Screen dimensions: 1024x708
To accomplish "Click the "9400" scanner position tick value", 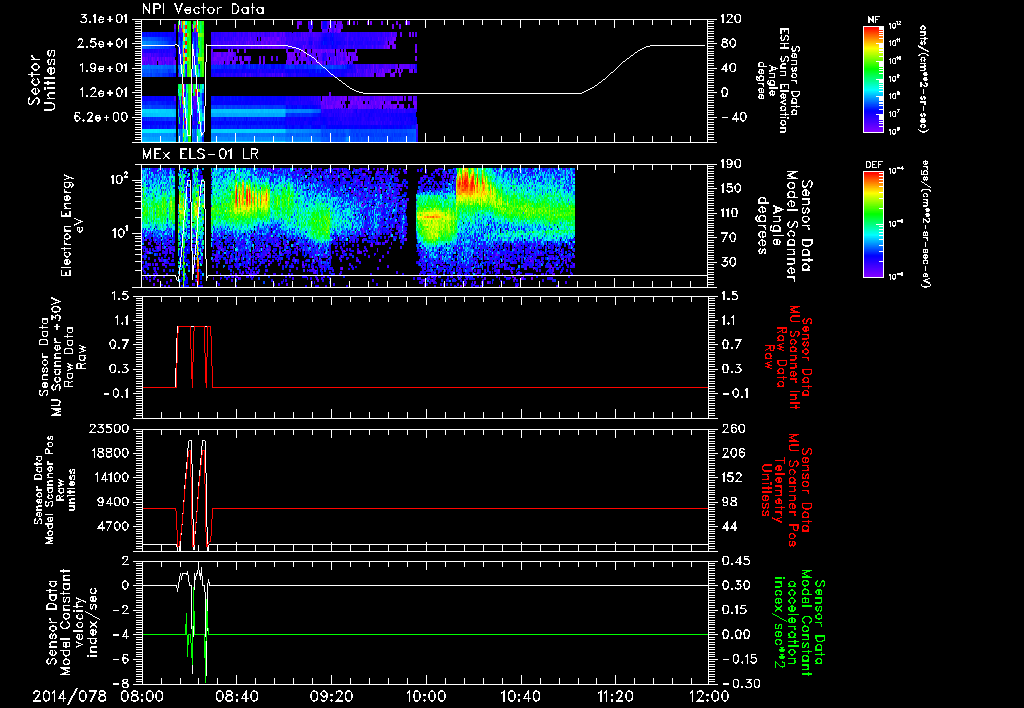I will [112, 502].
